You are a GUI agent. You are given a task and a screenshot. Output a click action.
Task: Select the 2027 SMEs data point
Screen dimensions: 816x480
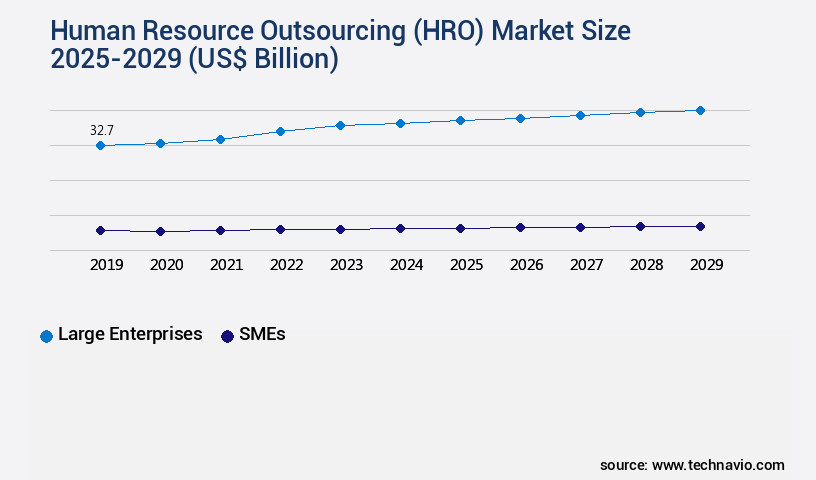580,227
